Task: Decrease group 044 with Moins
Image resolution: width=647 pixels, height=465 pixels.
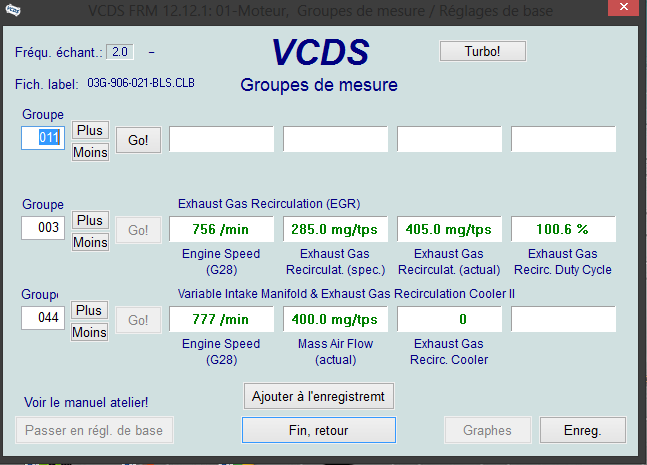Action: 90,332
